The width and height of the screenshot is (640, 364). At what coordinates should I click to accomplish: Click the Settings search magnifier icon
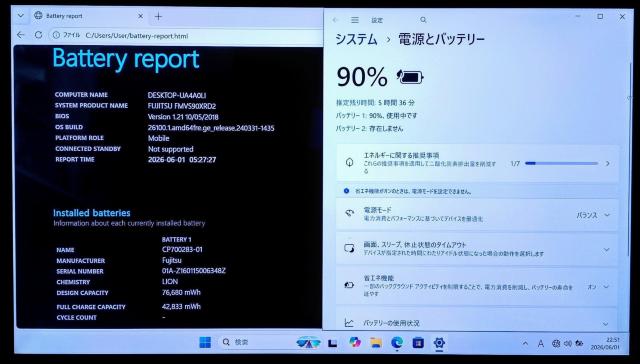coord(423,20)
